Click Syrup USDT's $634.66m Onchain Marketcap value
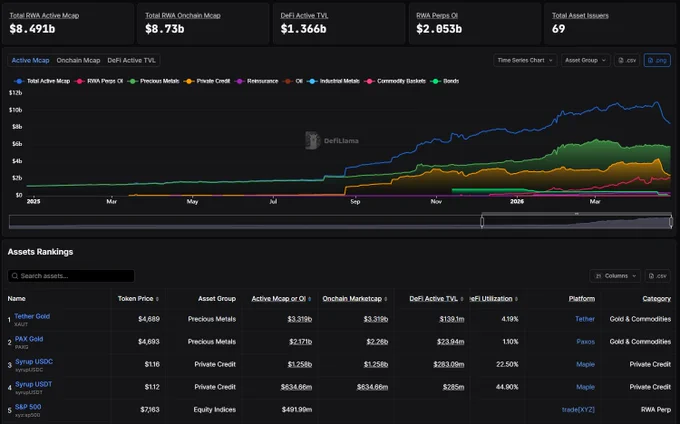 (x=372, y=387)
